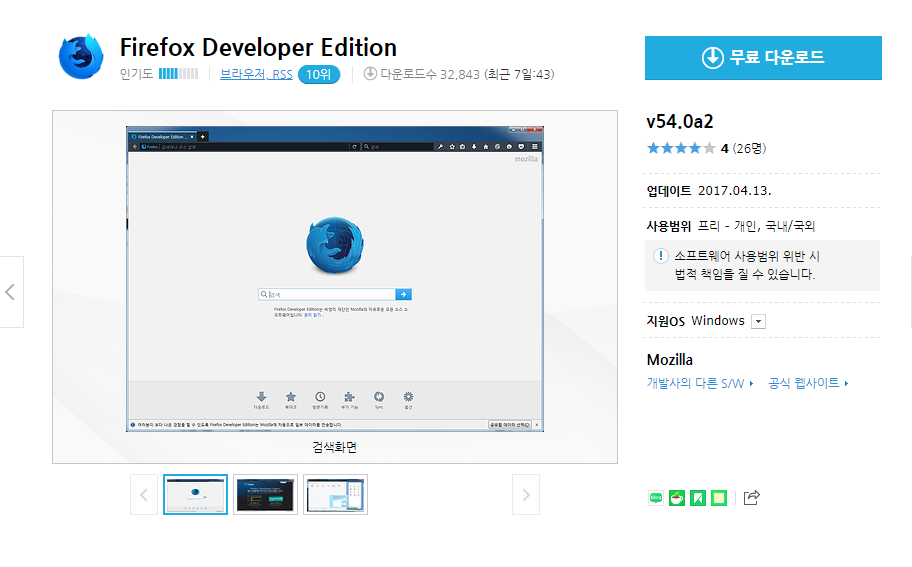Viewport: 912px width, 567px height.
Task: Click the screenshot caption 검색화면
Action: pos(334,447)
